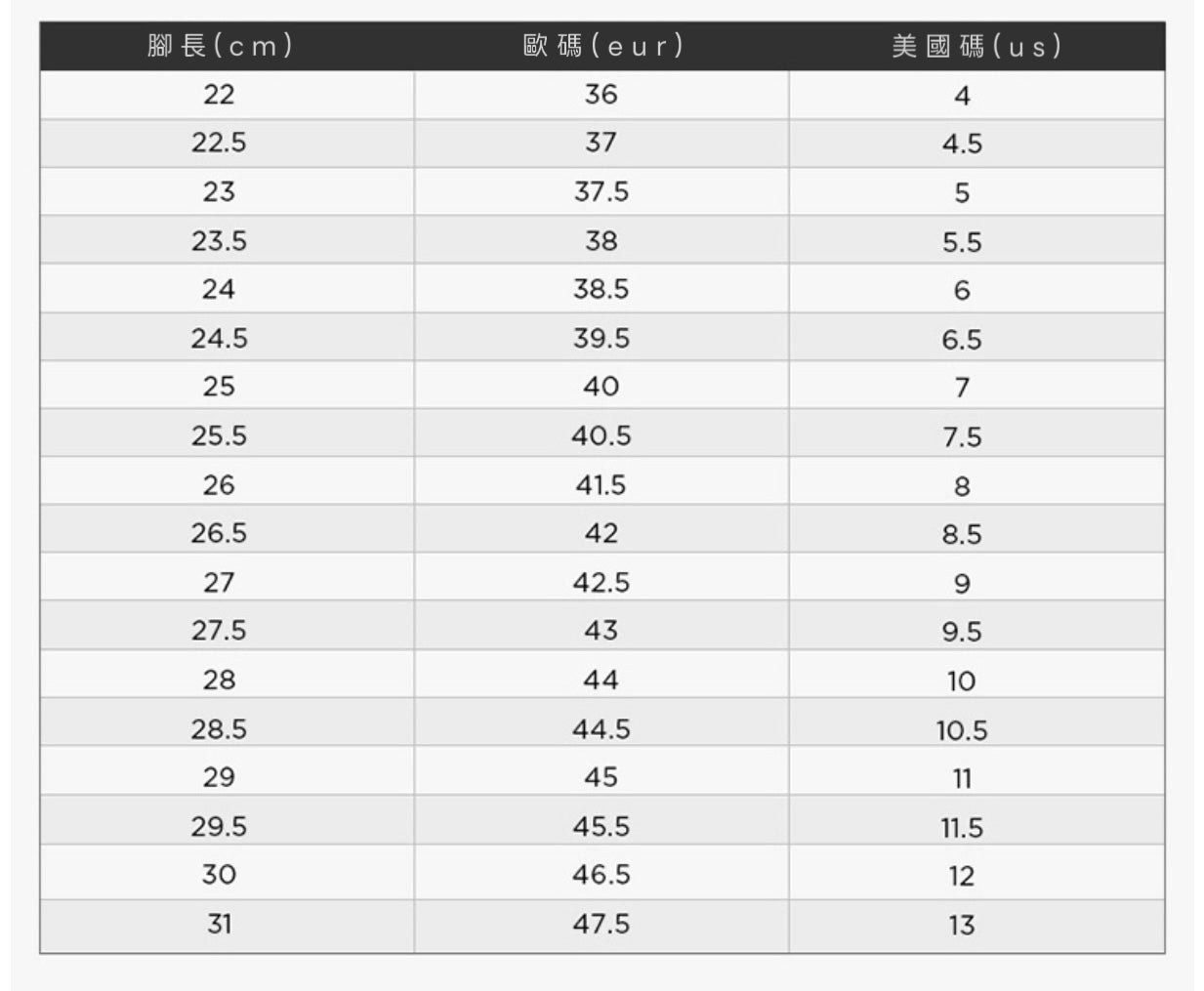1204x991 pixels.
Task: Click the EUR 38.5 cell
Action: 602,289
